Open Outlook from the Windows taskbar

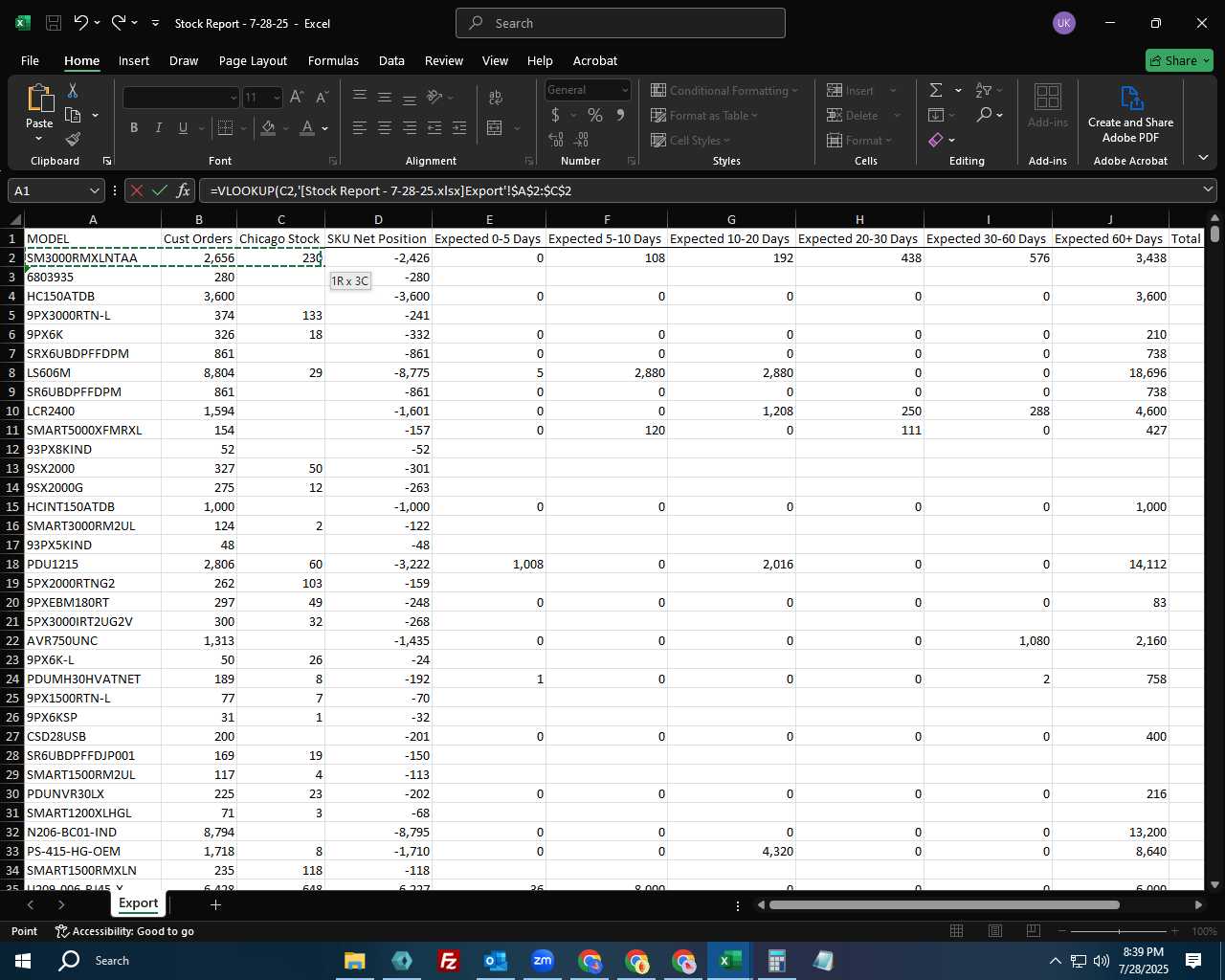coord(496,960)
